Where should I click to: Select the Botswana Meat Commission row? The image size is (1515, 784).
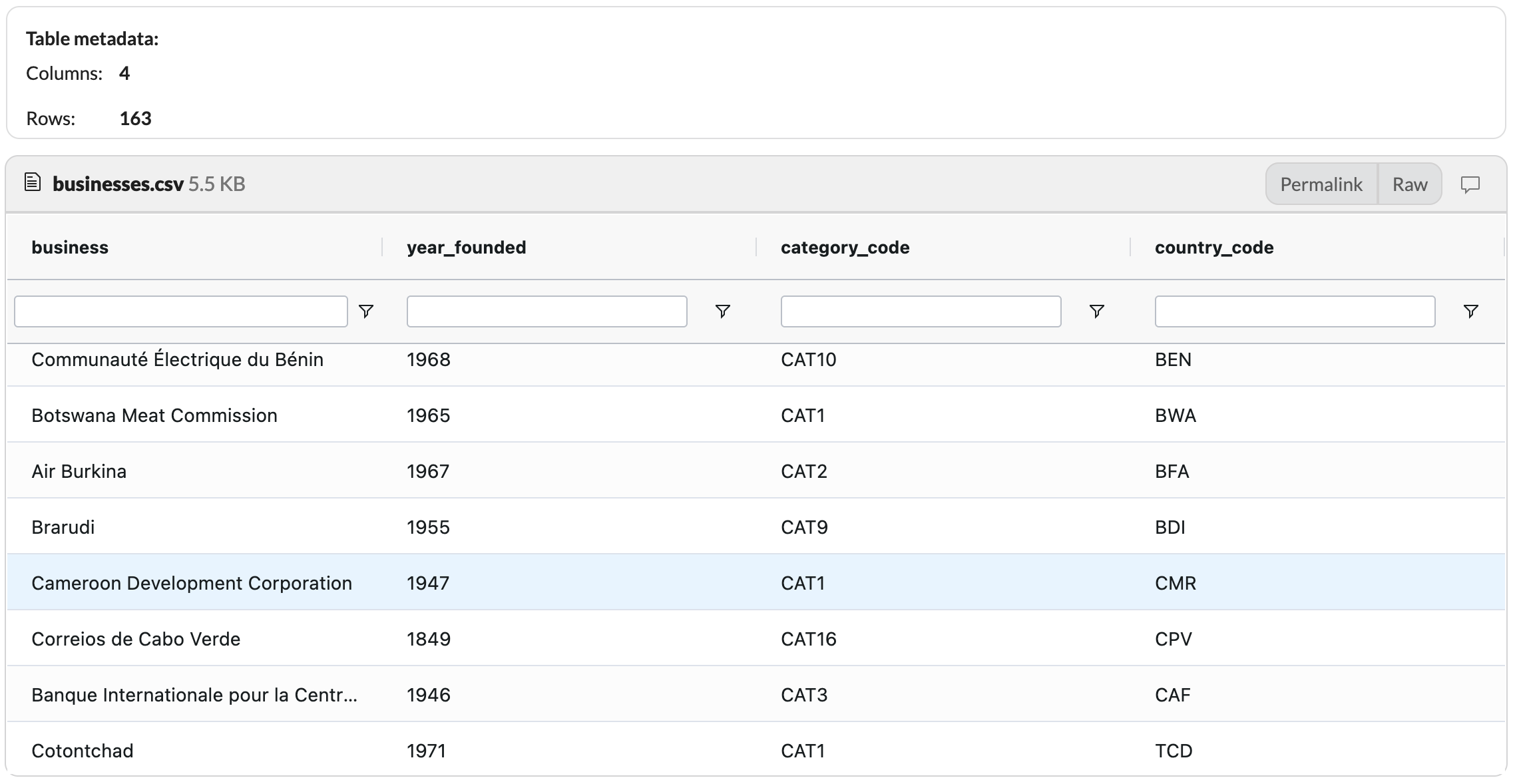(154, 415)
